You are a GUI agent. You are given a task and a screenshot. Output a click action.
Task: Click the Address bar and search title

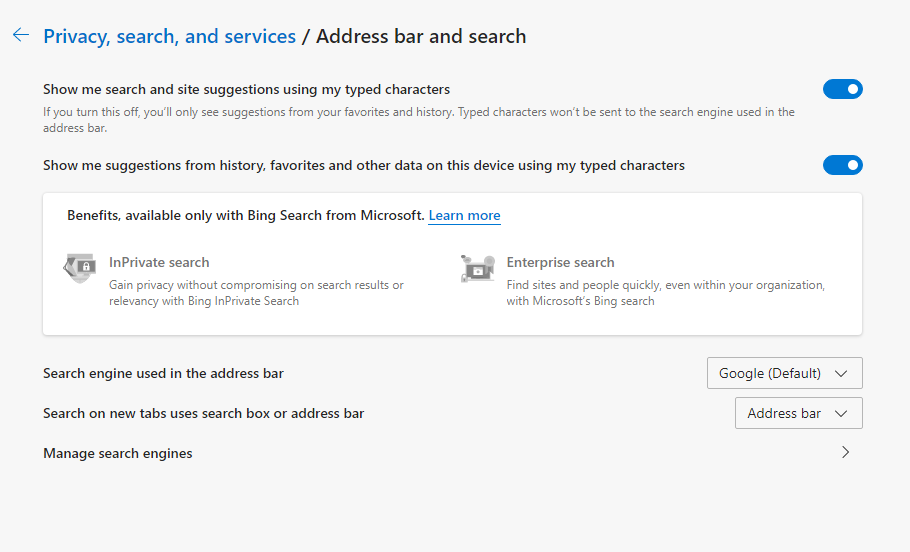pos(421,37)
